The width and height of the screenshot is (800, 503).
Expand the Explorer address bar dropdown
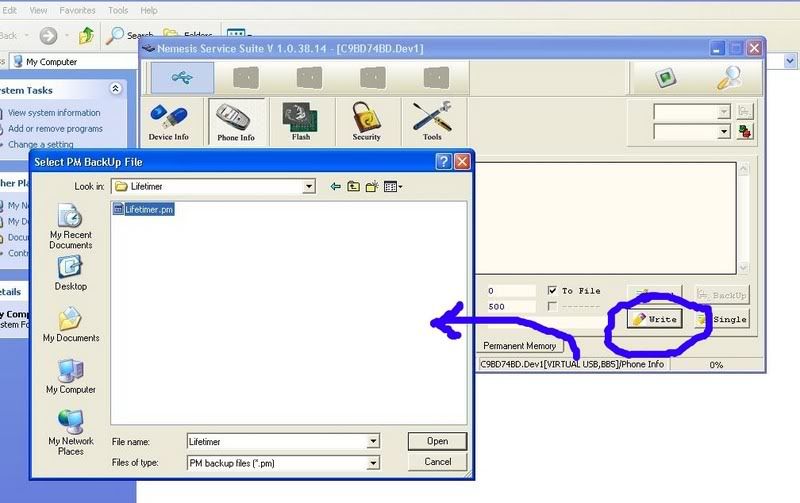point(790,61)
